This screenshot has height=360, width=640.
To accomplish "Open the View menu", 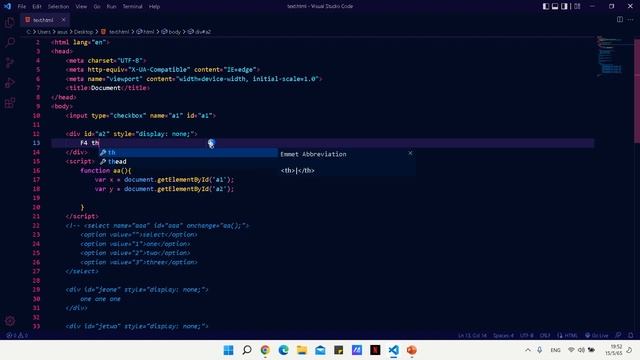I will click(x=81, y=6).
